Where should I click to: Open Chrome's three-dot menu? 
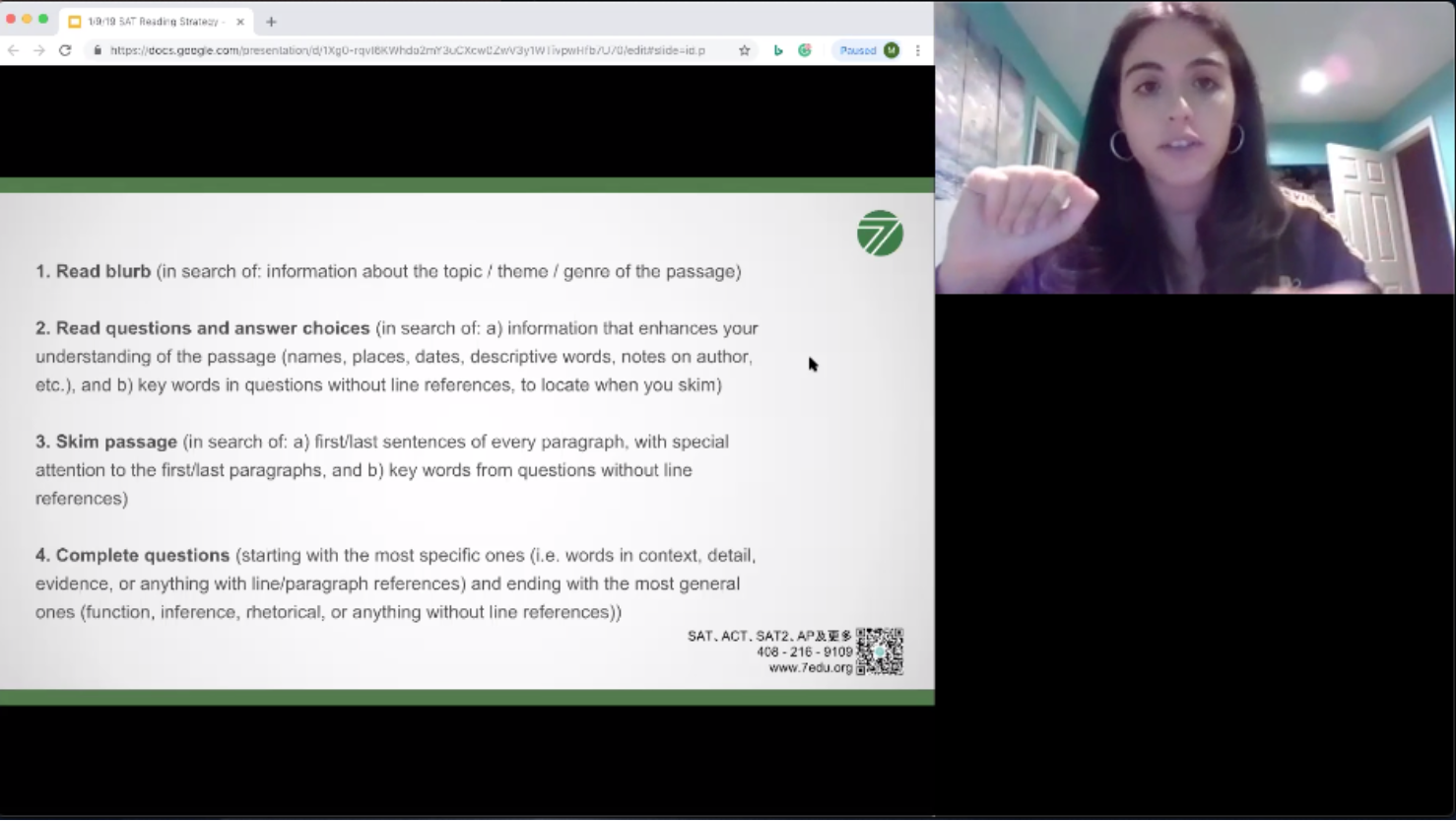(918, 50)
